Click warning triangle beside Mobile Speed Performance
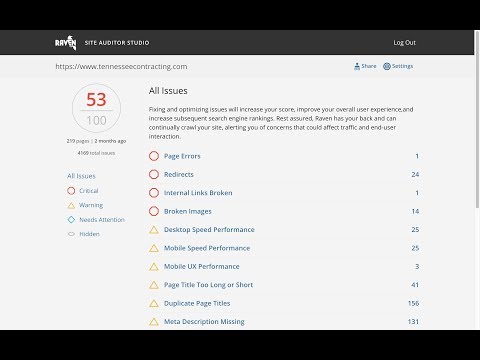 coord(154,248)
